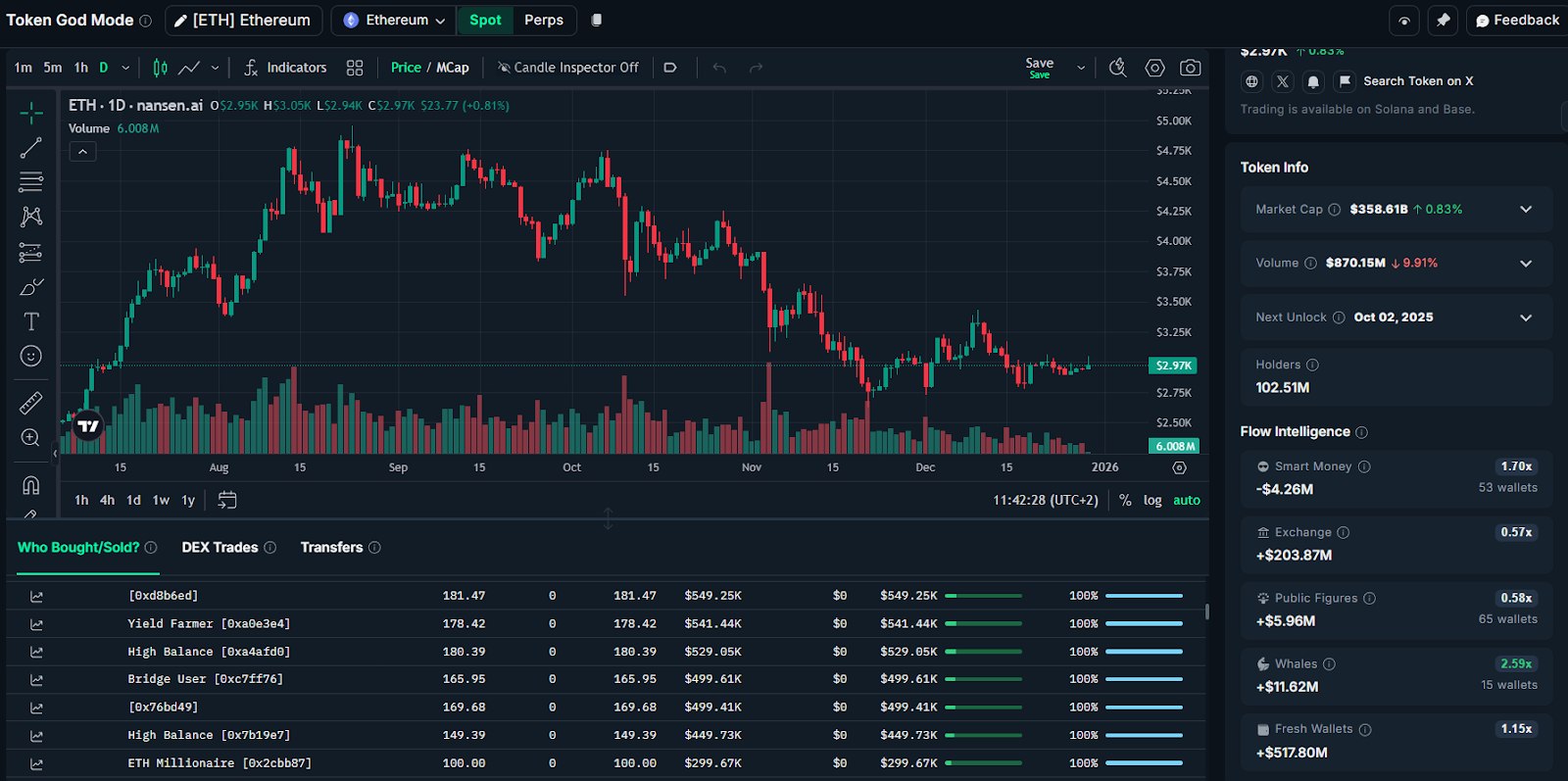Viewport: 1568px width, 781px height.
Task: Select the crosshair cursor tool
Action: click(x=31, y=114)
